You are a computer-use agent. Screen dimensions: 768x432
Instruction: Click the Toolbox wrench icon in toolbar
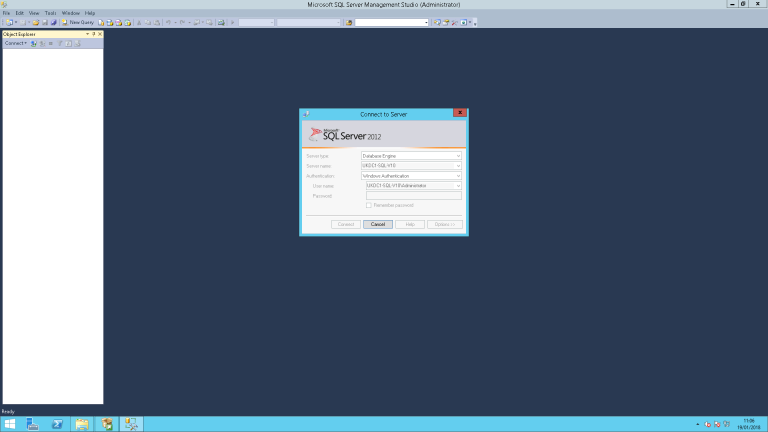point(455,23)
